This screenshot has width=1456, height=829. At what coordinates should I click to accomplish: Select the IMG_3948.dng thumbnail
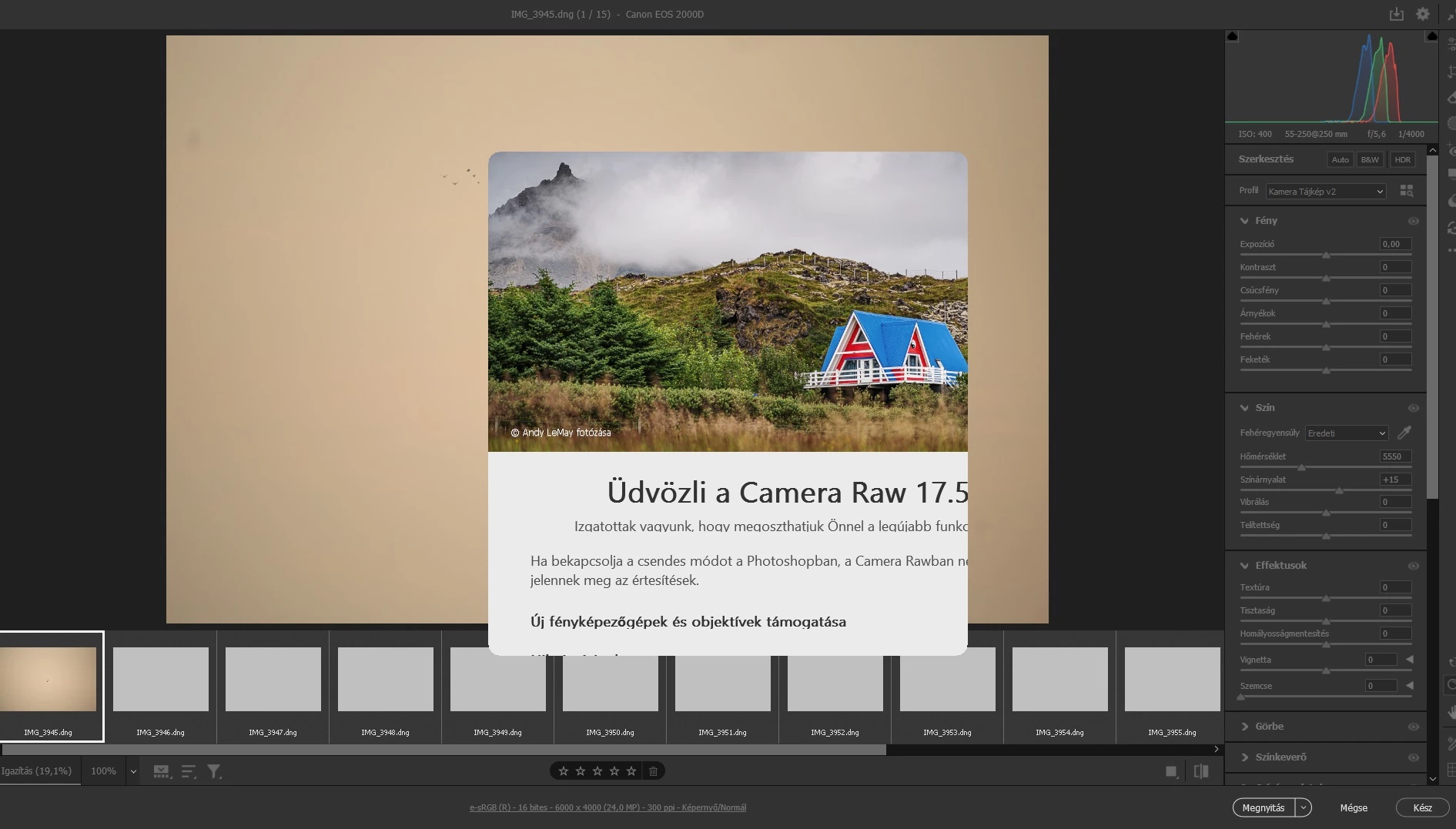(385, 679)
